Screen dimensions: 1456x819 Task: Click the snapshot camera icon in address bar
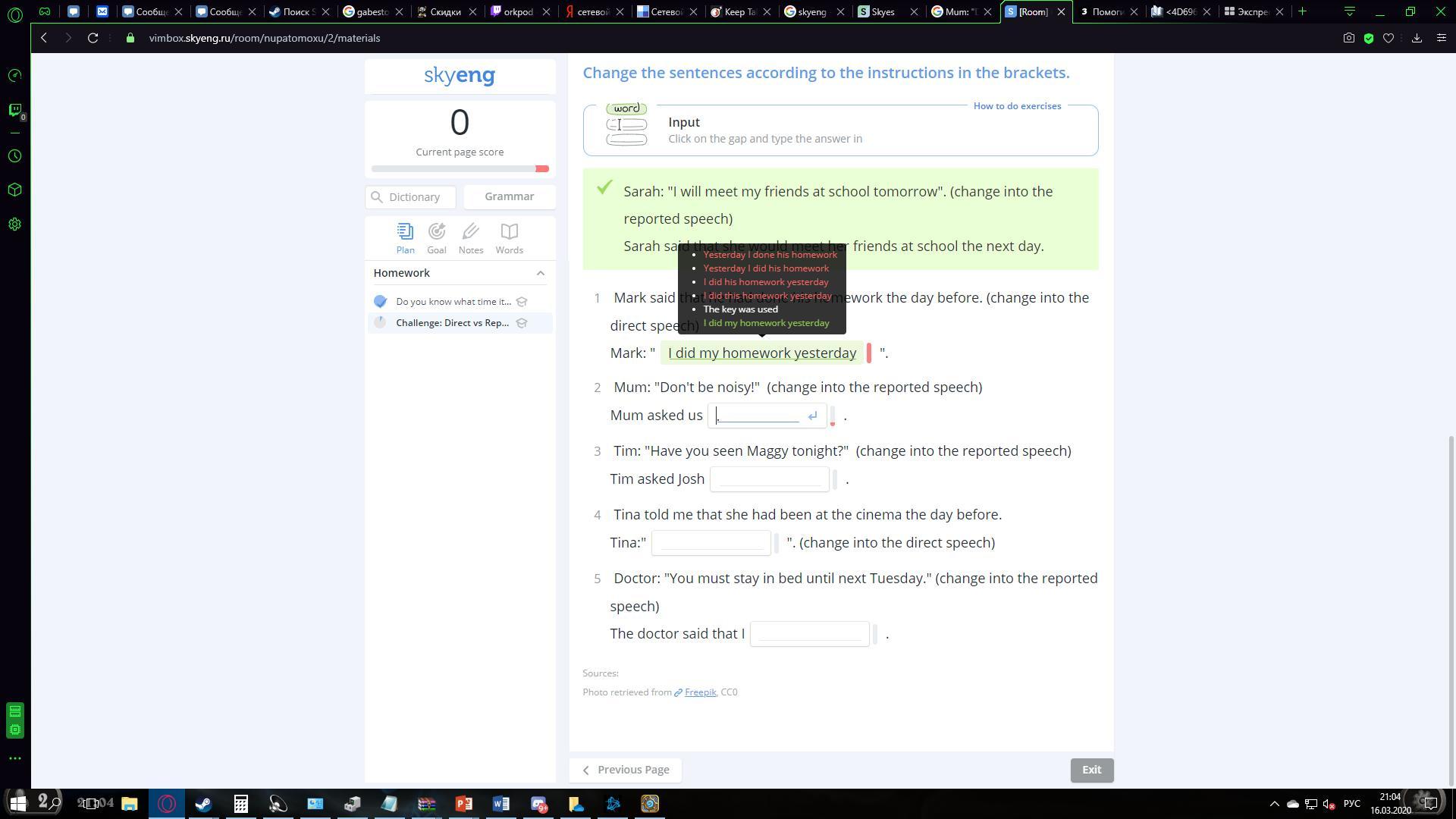click(1348, 38)
